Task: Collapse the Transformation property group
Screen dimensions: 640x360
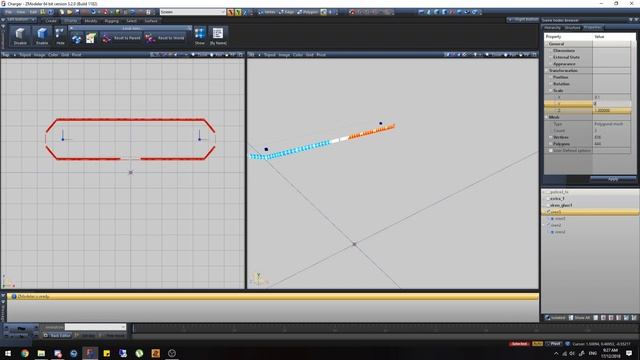Action: (x=547, y=71)
